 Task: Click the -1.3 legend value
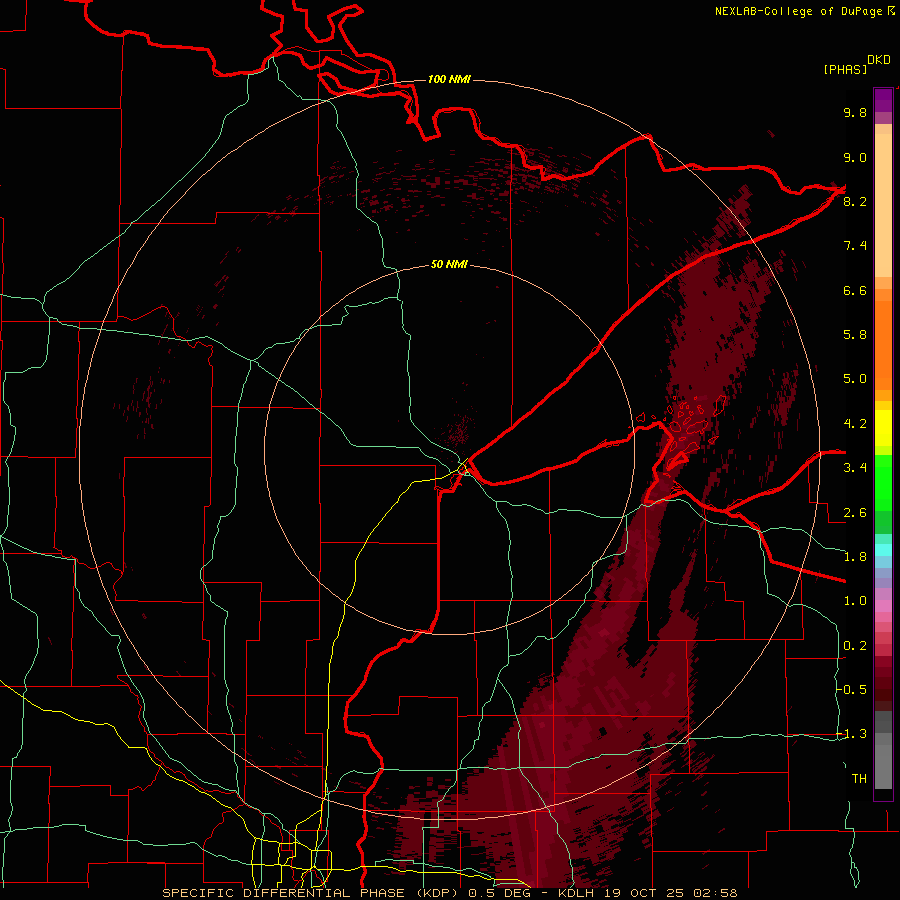click(x=852, y=734)
